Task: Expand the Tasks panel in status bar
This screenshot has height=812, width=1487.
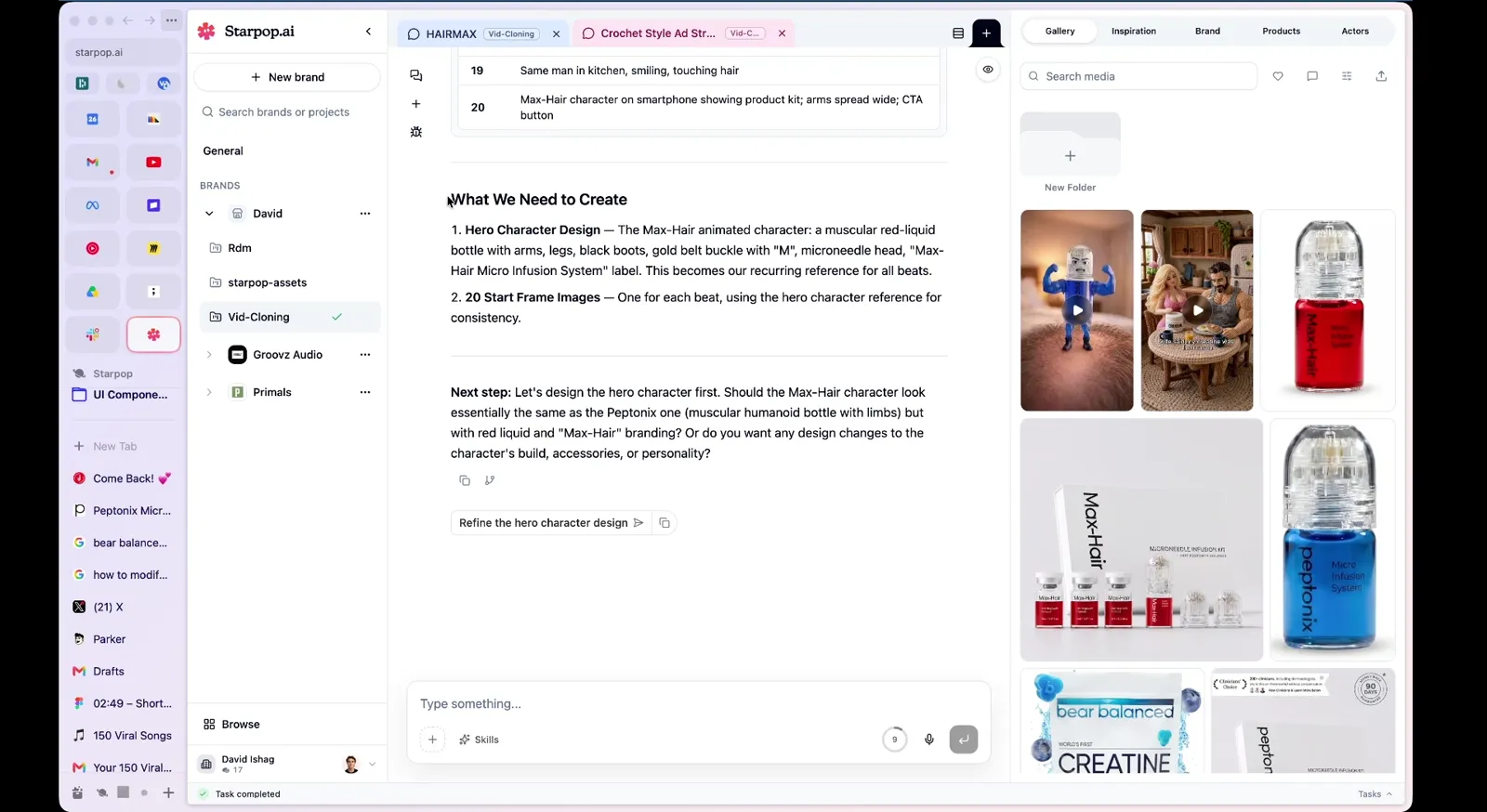Action: pyautogui.click(x=1375, y=794)
